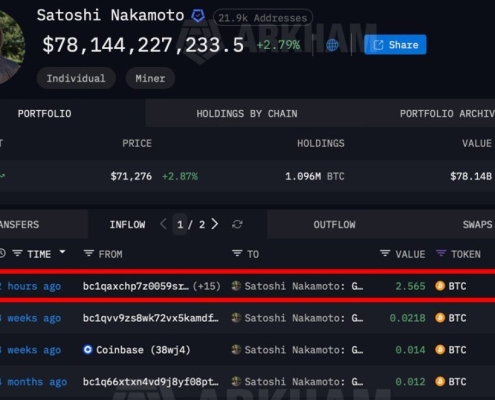Open the TO column filter
The height and width of the screenshot is (400, 495).
[237, 254]
